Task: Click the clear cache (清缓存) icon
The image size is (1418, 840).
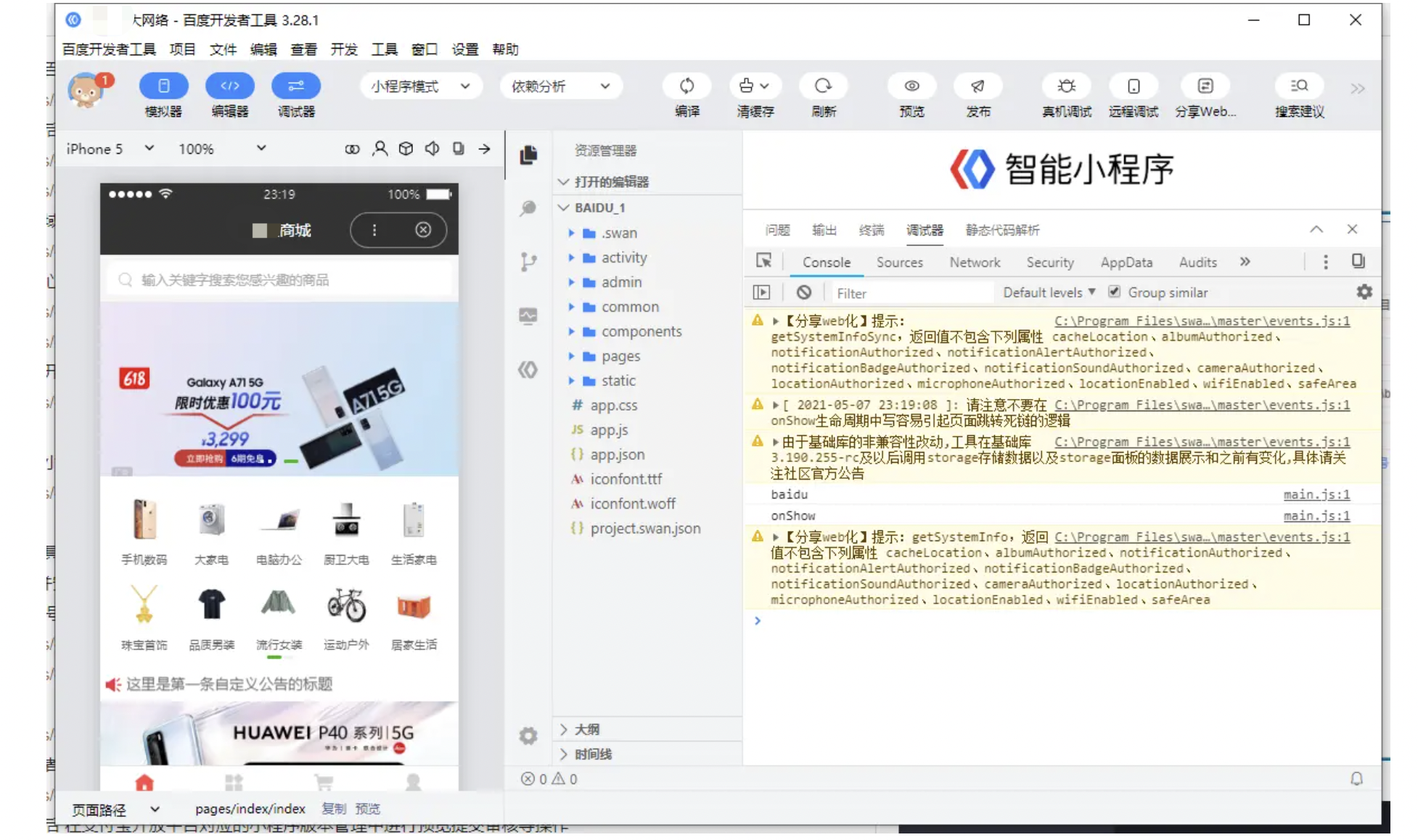Action: click(x=755, y=86)
